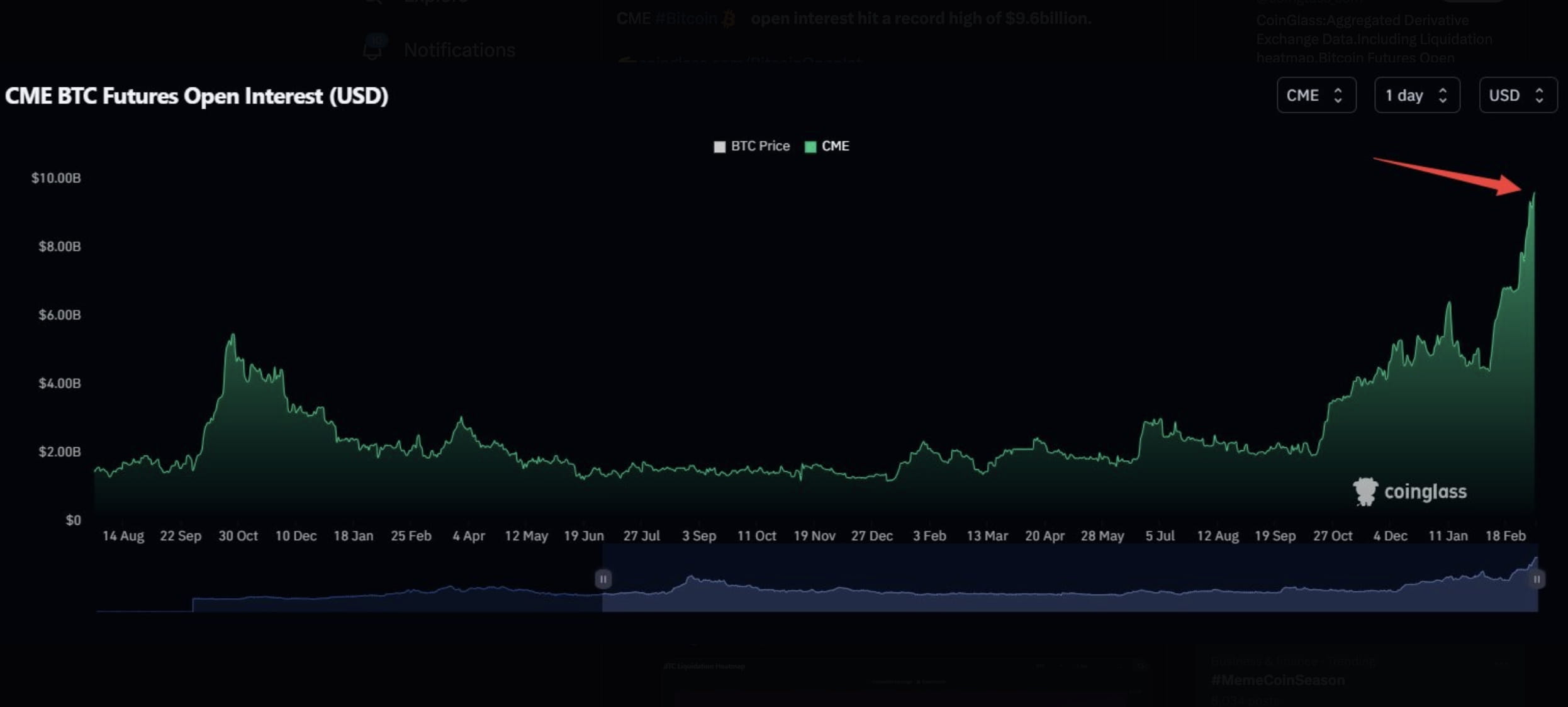
Task: Grab the left range slider handle
Action: [603, 579]
